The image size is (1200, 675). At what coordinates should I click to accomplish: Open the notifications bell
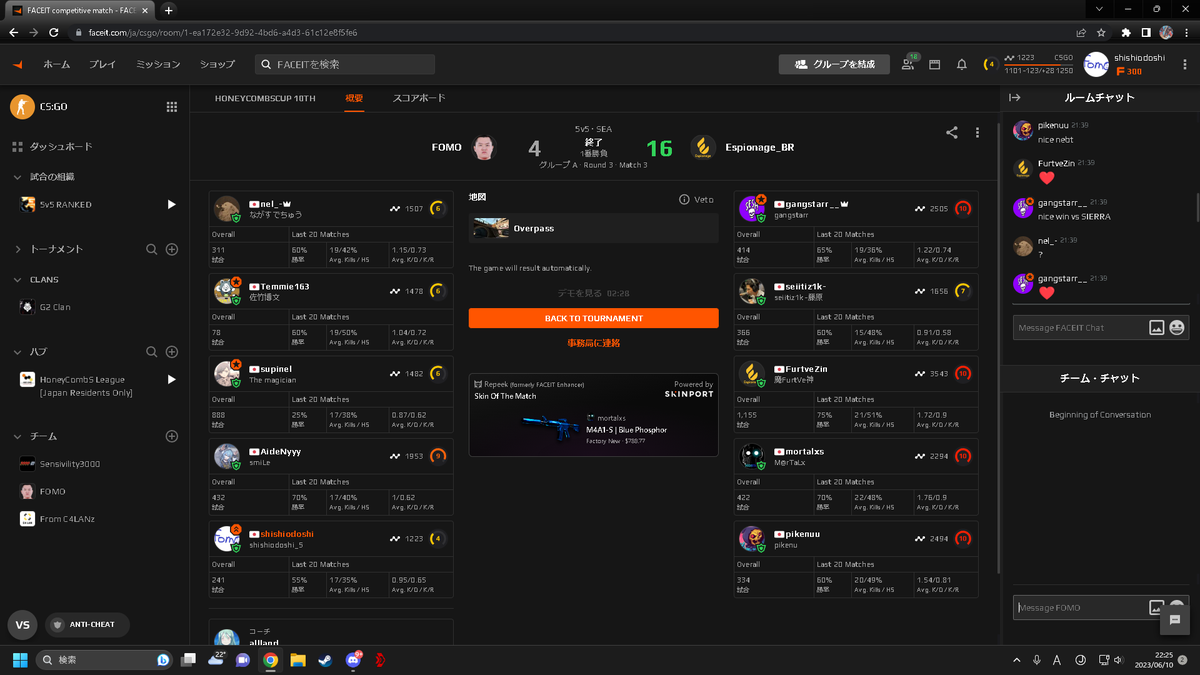962,65
